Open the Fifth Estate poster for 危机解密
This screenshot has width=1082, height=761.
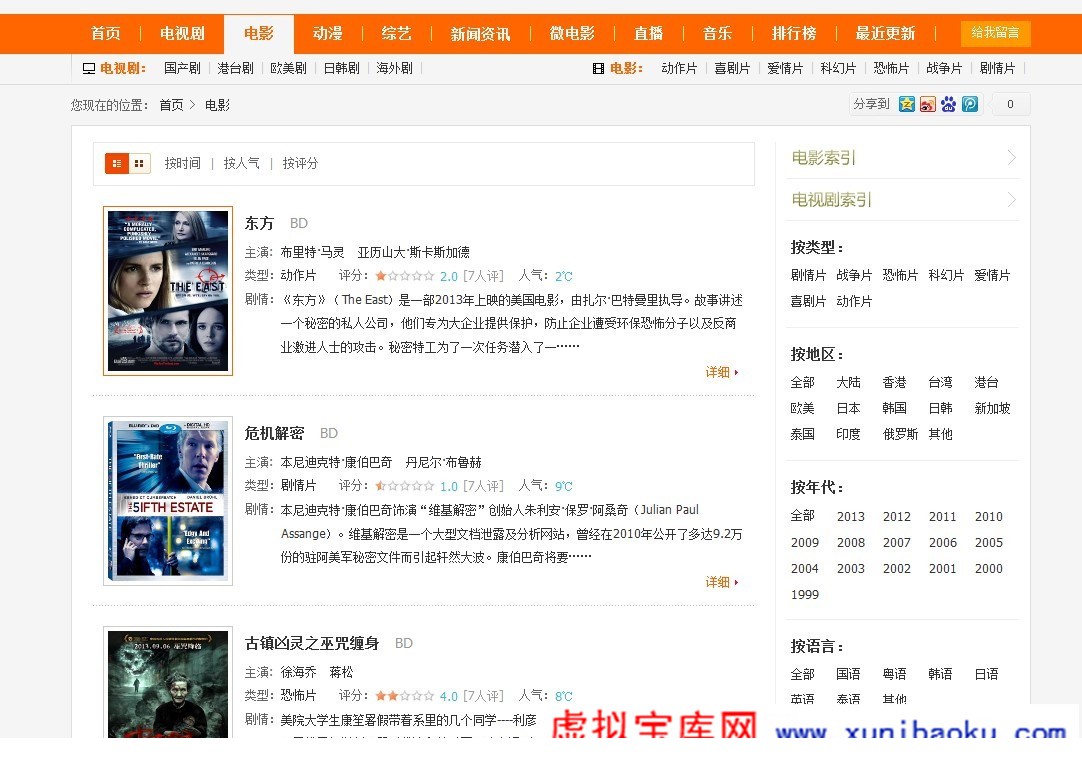pyautogui.click(x=168, y=501)
